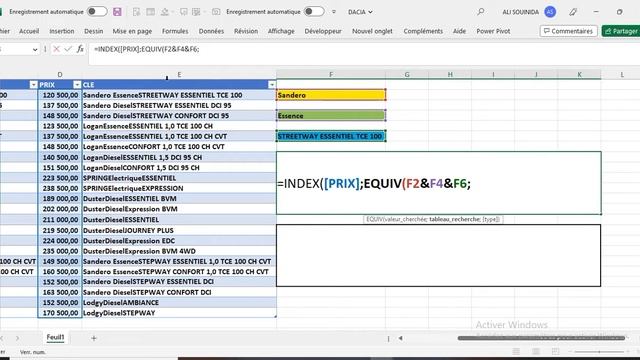
Task: Switch to Page Break Preview icon
Action: (555, 351)
